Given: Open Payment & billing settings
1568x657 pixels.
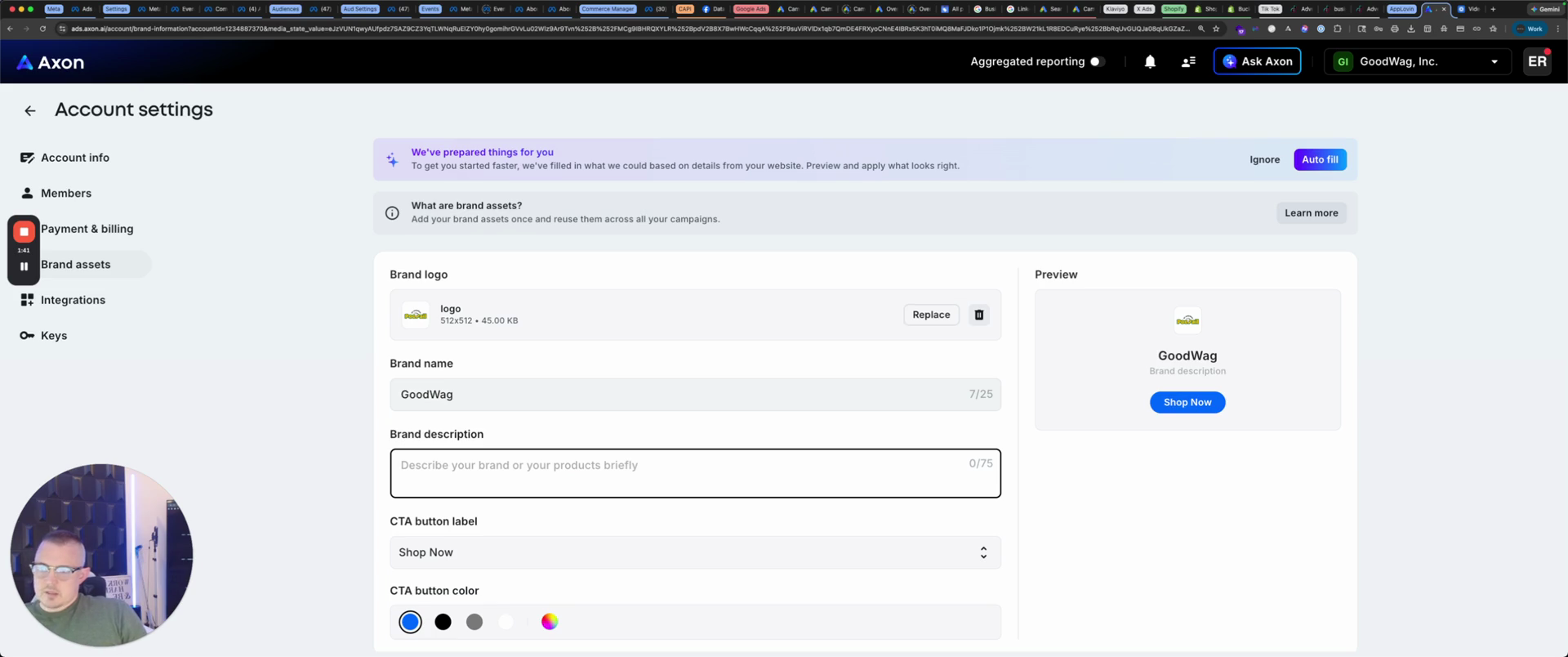Looking at the screenshot, I should [87, 229].
